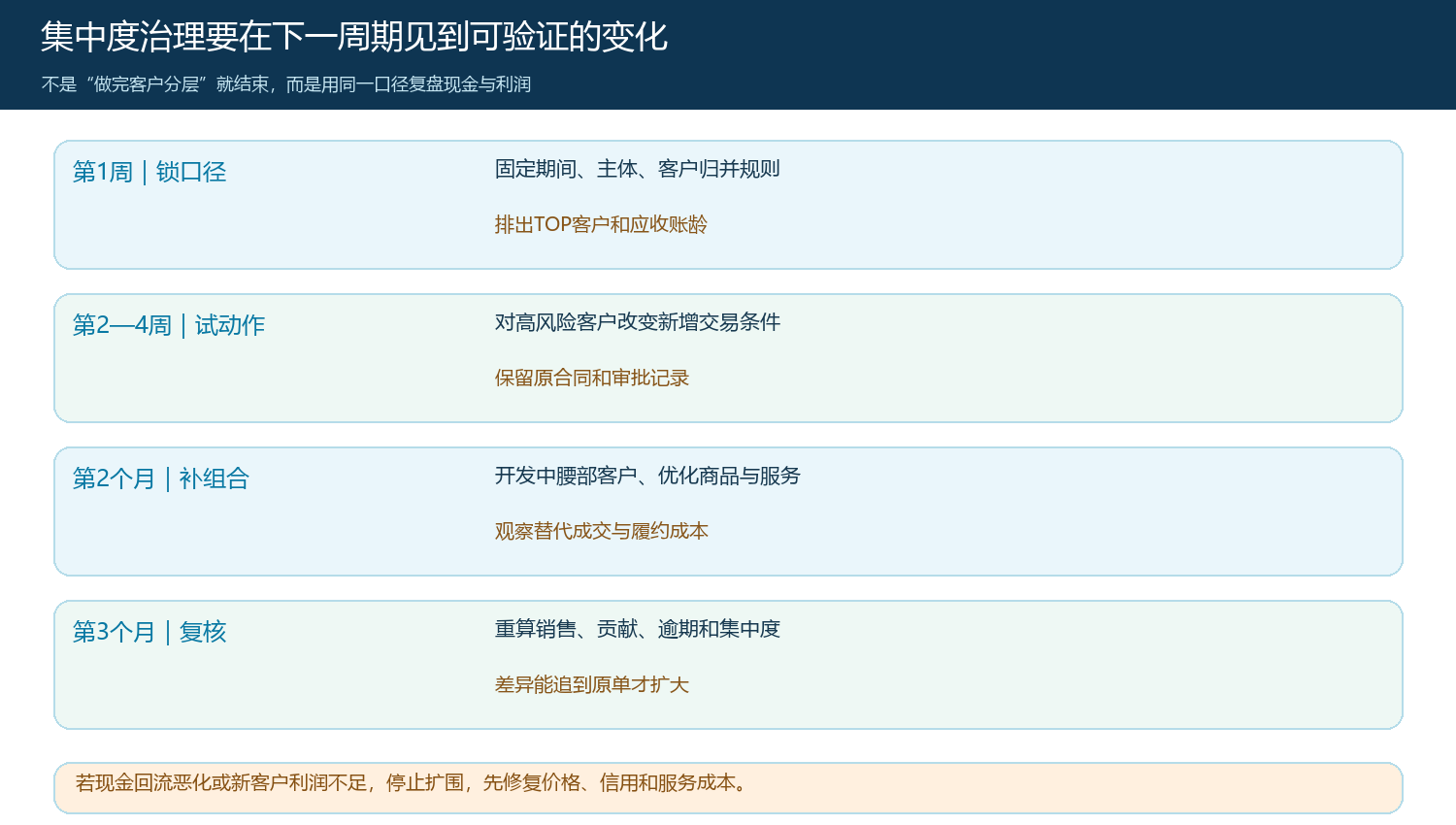The image size is (1456, 825).
Task: Select the heading 第2个月｜补组合
Action: pos(161,478)
